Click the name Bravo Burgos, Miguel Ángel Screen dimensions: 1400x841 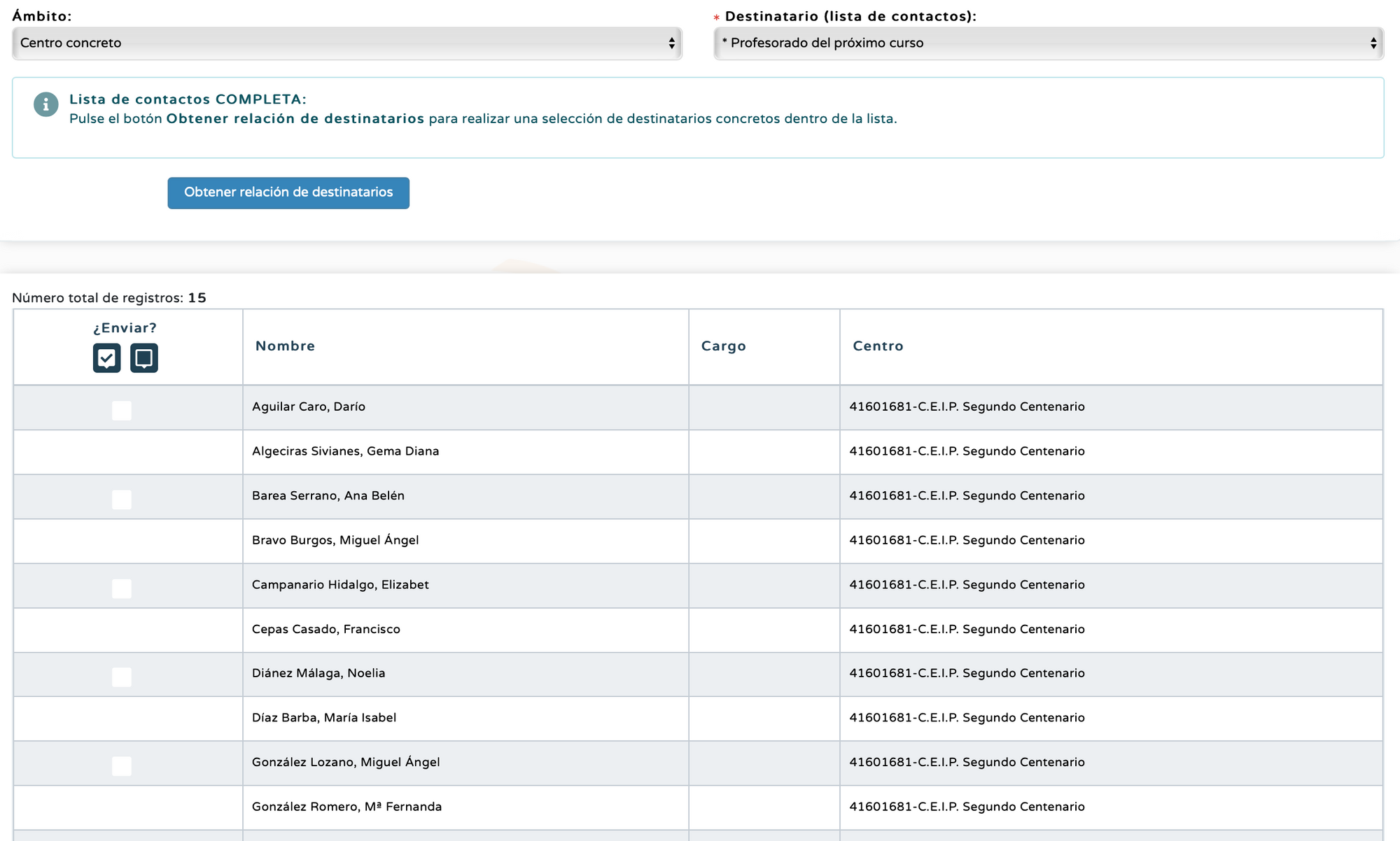pos(335,540)
